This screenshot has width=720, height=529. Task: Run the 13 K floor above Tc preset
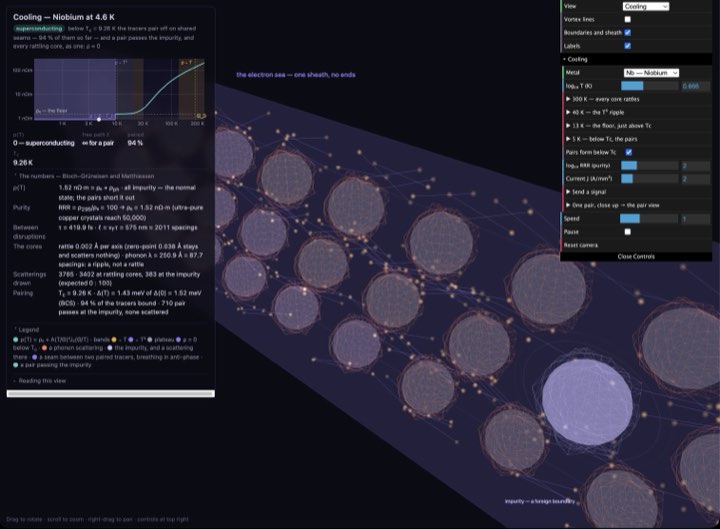636,126
